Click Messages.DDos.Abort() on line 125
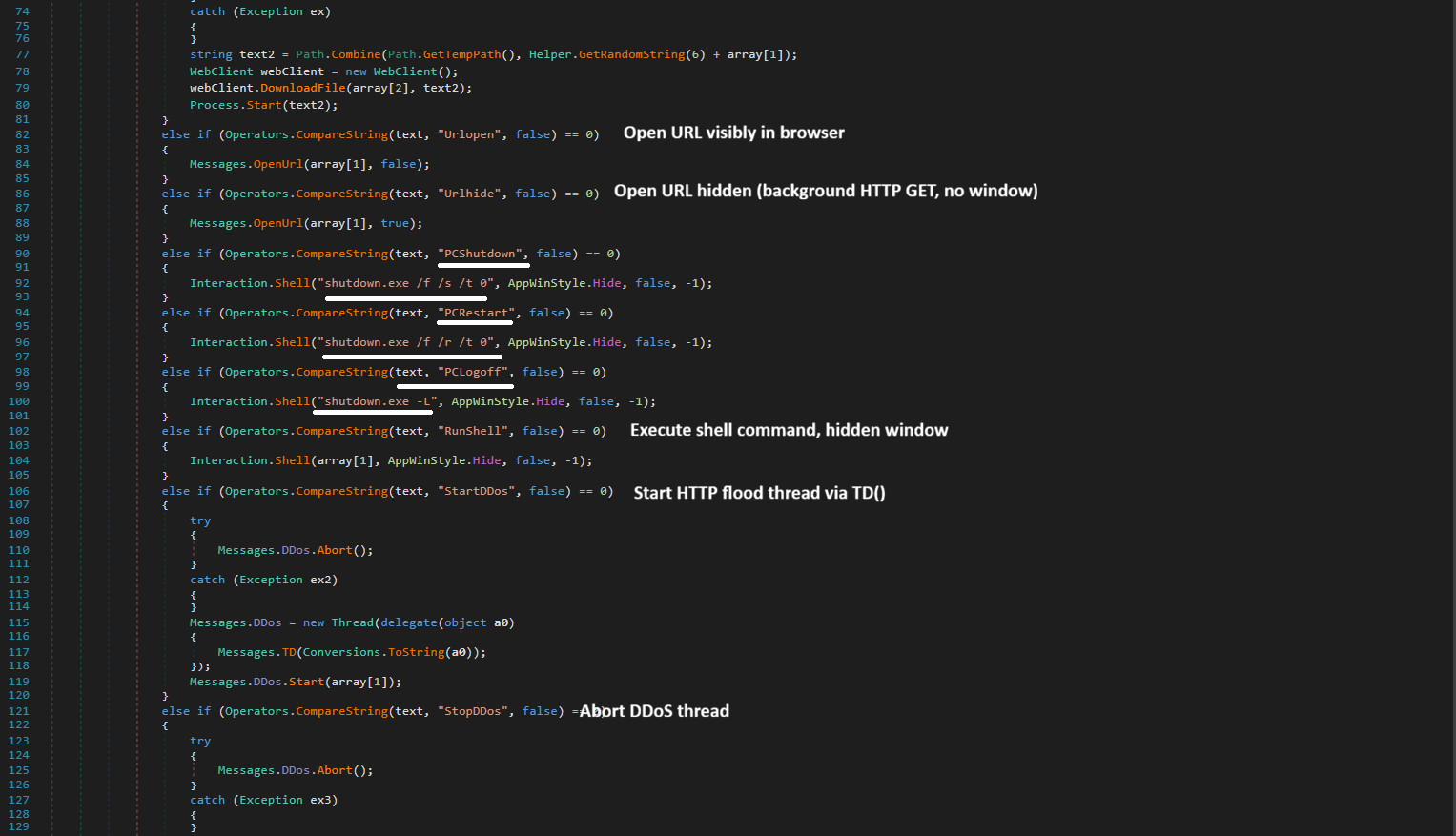 point(296,770)
